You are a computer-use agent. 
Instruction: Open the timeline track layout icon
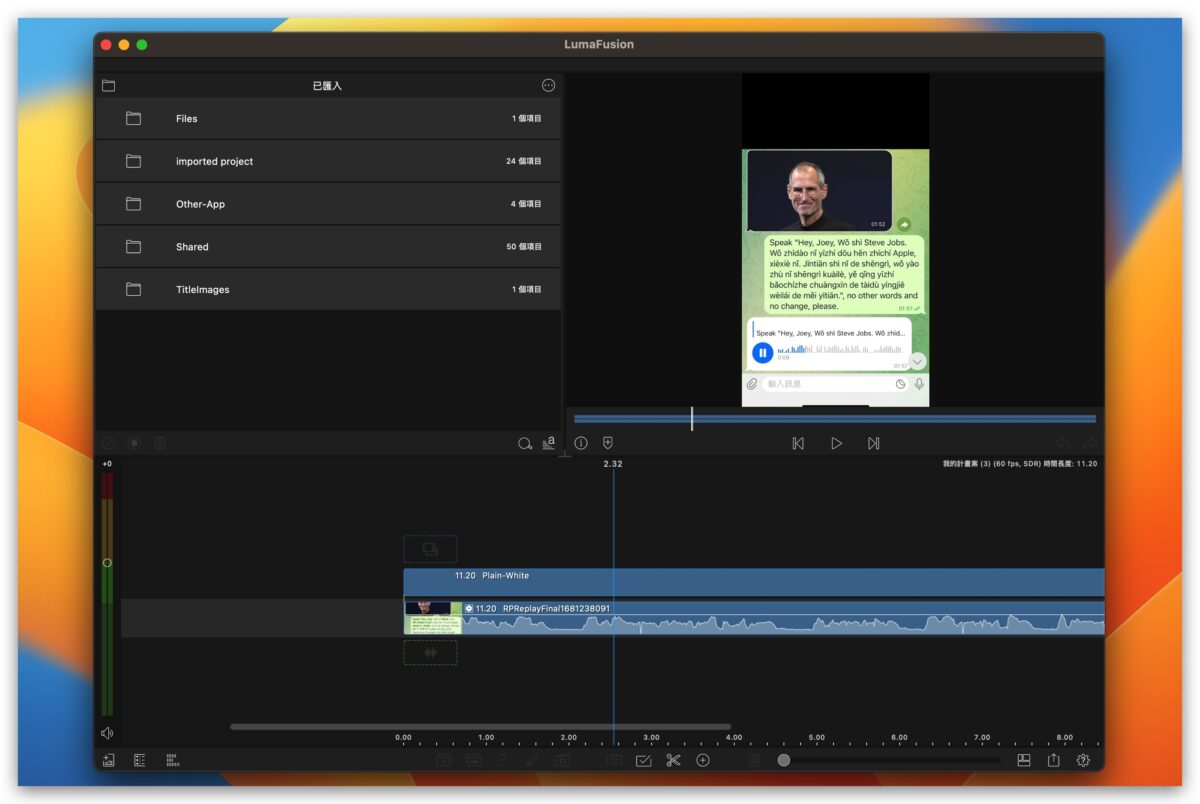172,760
